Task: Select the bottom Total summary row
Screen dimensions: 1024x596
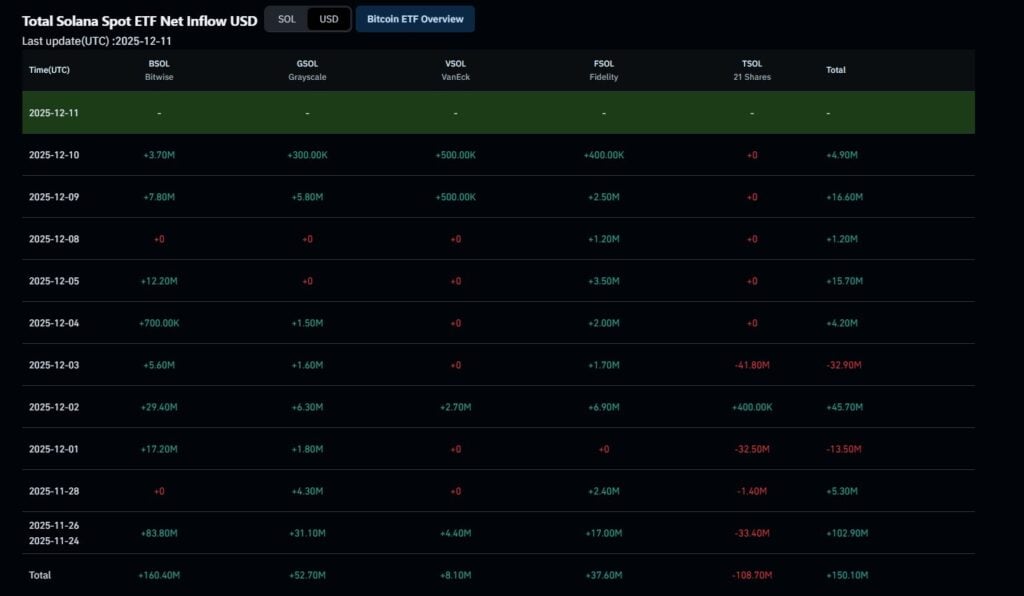Action: tap(42, 575)
